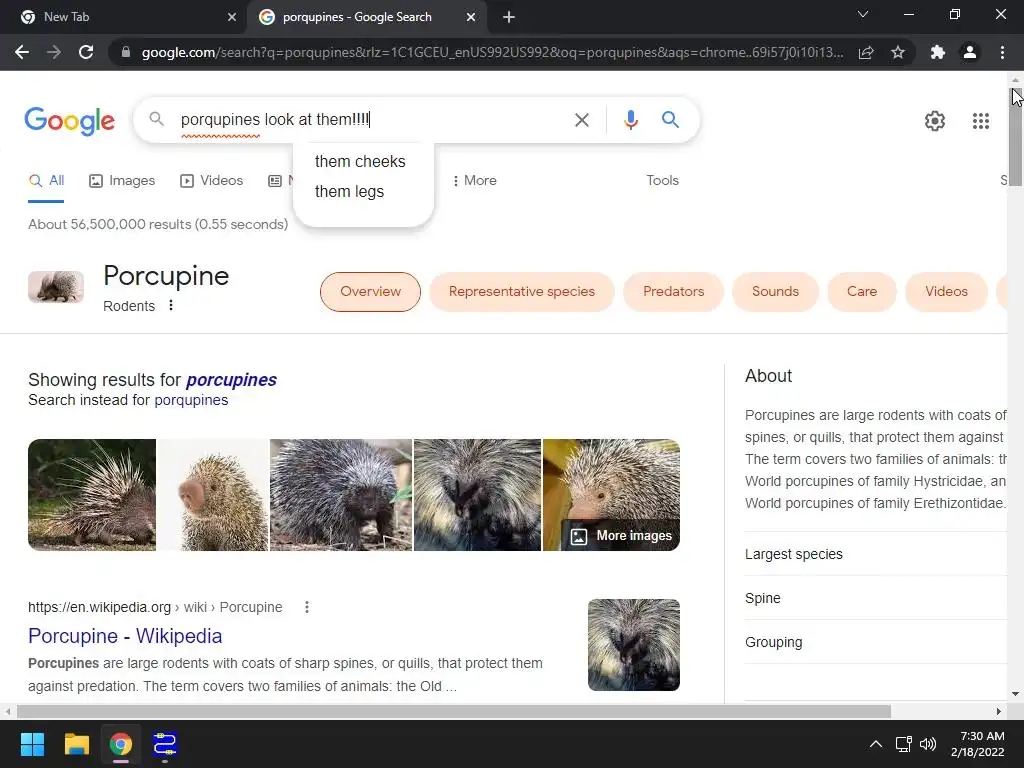Click the Chrome icon in the taskbar
1024x768 pixels.
[x=120, y=744]
